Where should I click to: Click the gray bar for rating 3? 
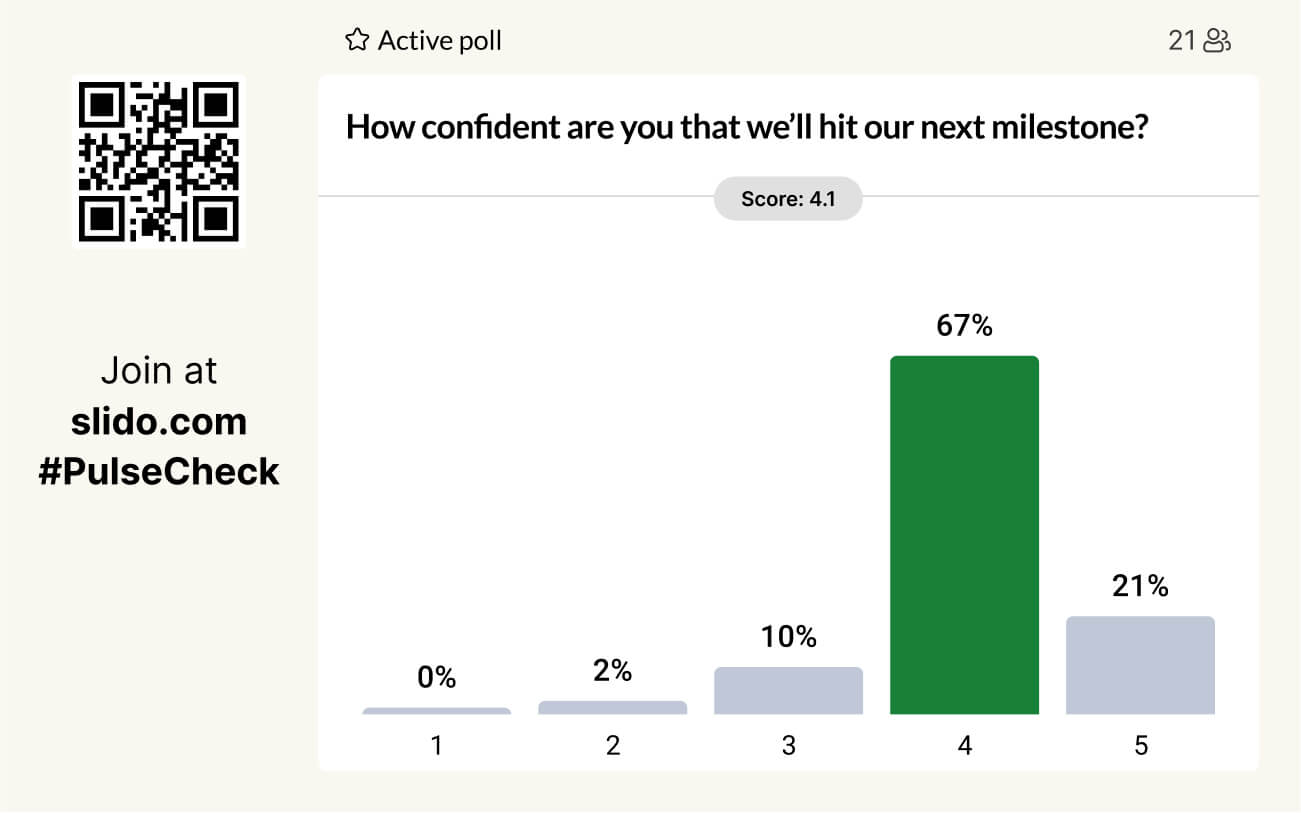[x=788, y=690]
